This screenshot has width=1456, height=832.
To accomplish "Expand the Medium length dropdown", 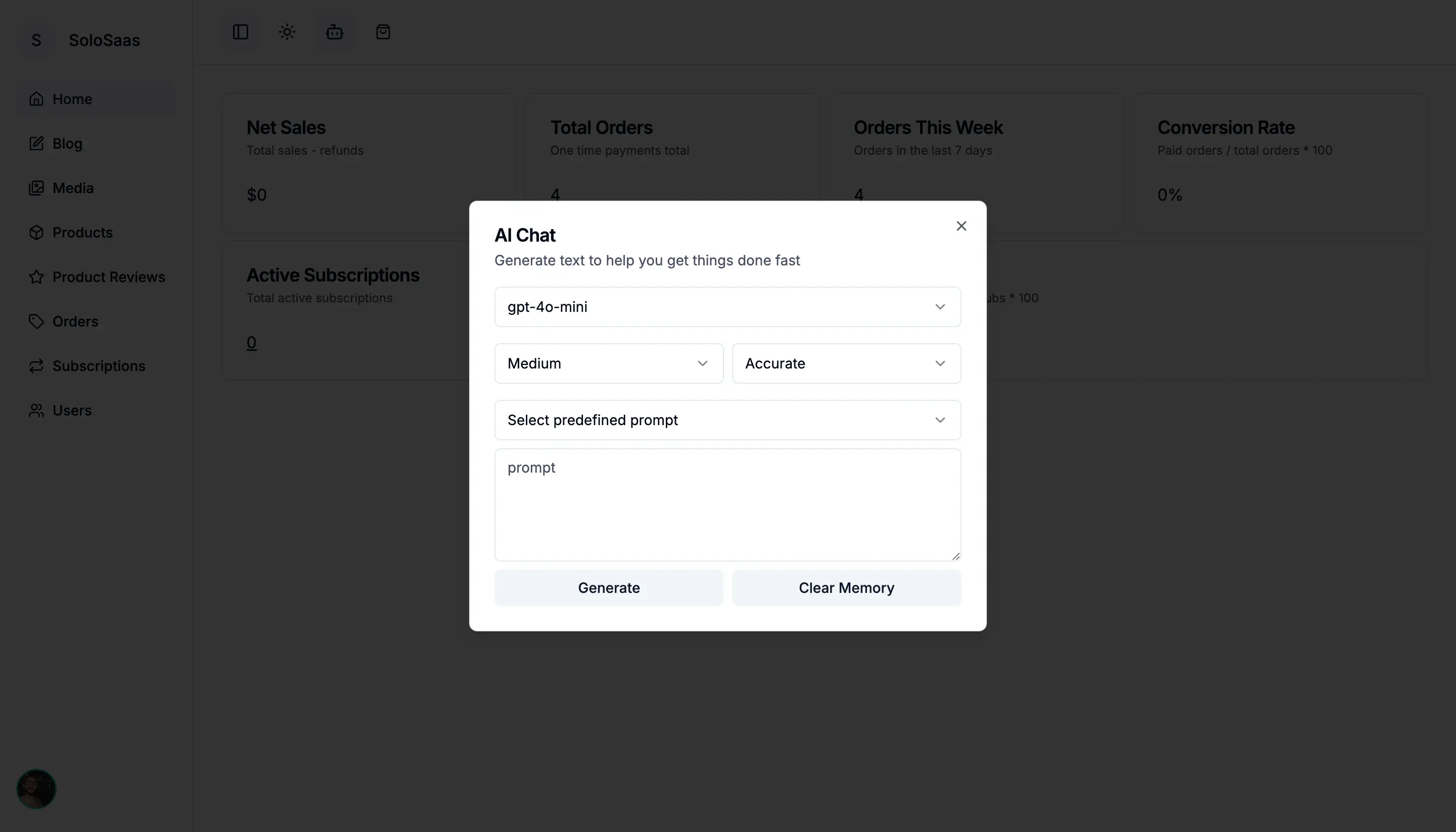I will click(609, 363).
